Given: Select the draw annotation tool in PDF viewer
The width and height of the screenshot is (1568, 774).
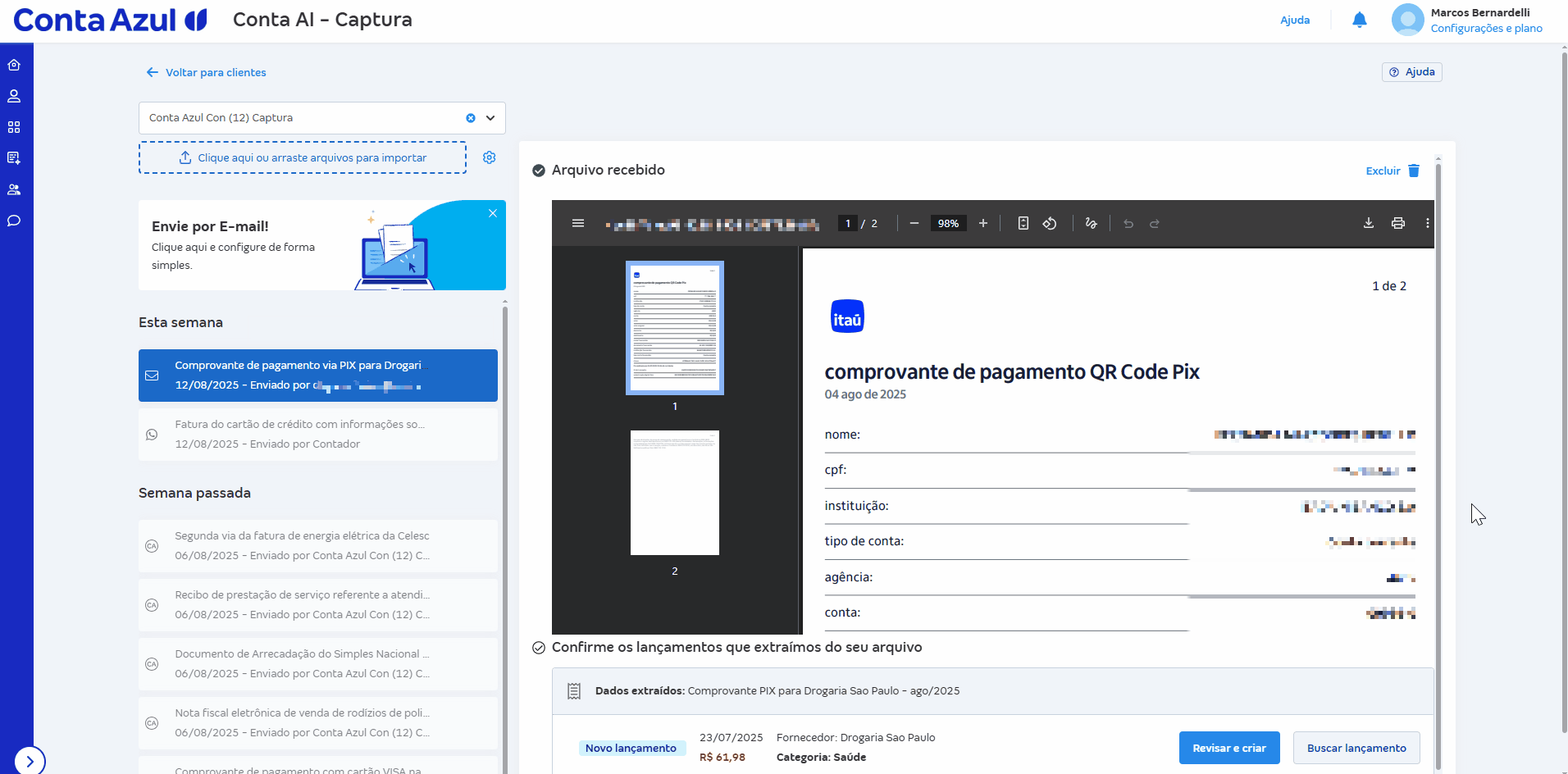Looking at the screenshot, I should tap(1092, 223).
